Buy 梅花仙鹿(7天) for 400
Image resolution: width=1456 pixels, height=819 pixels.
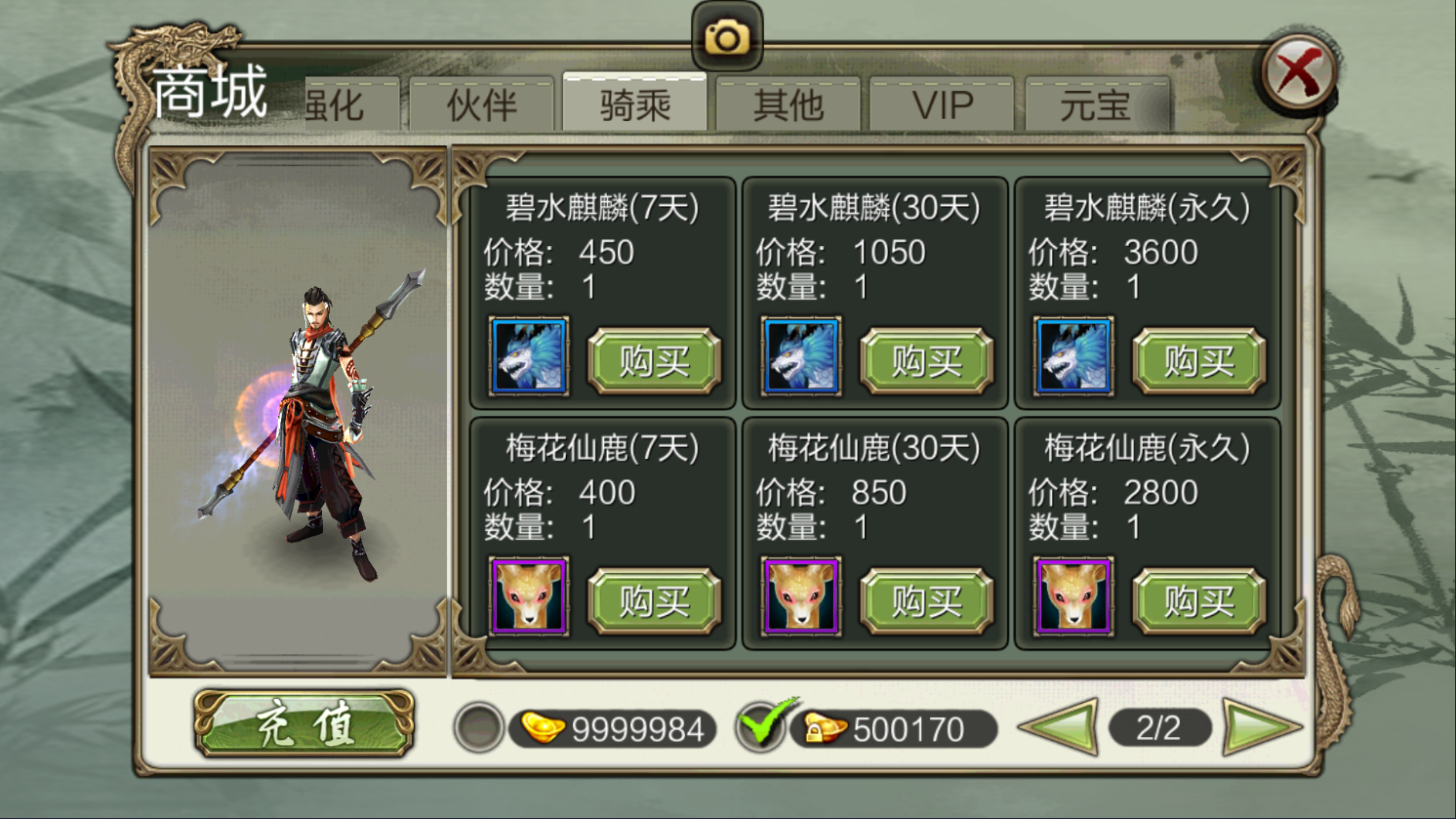[x=655, y=601]
